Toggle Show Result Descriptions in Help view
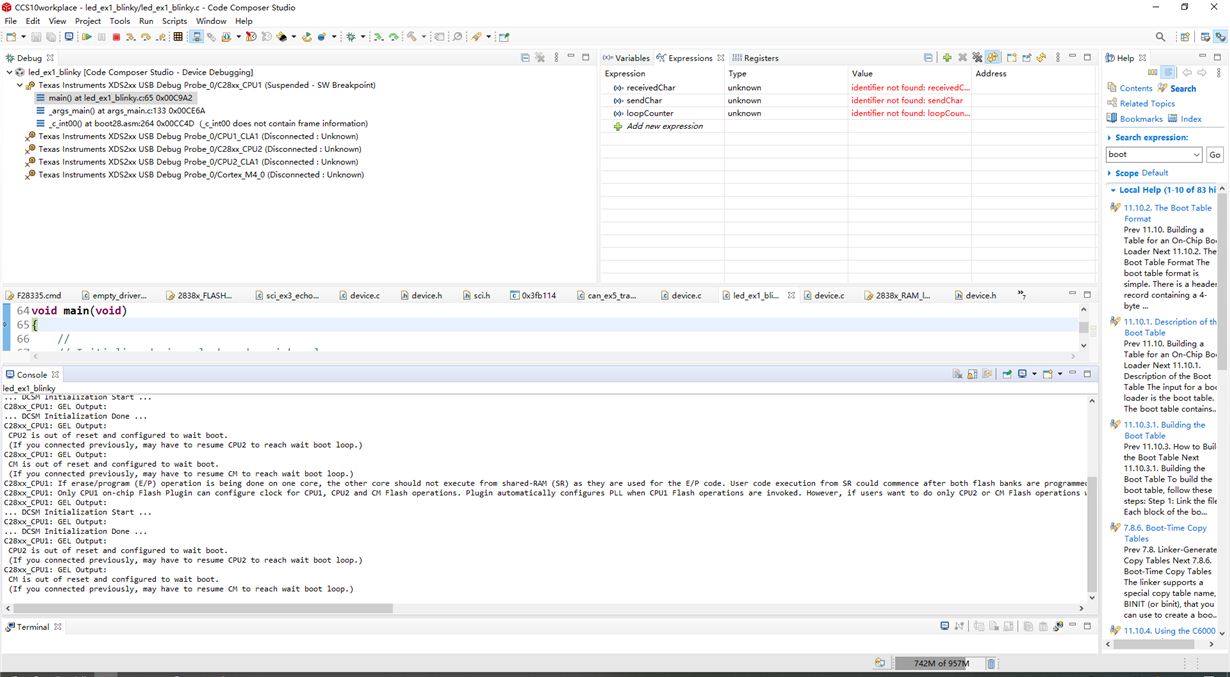 click(x=1168, y=73)
